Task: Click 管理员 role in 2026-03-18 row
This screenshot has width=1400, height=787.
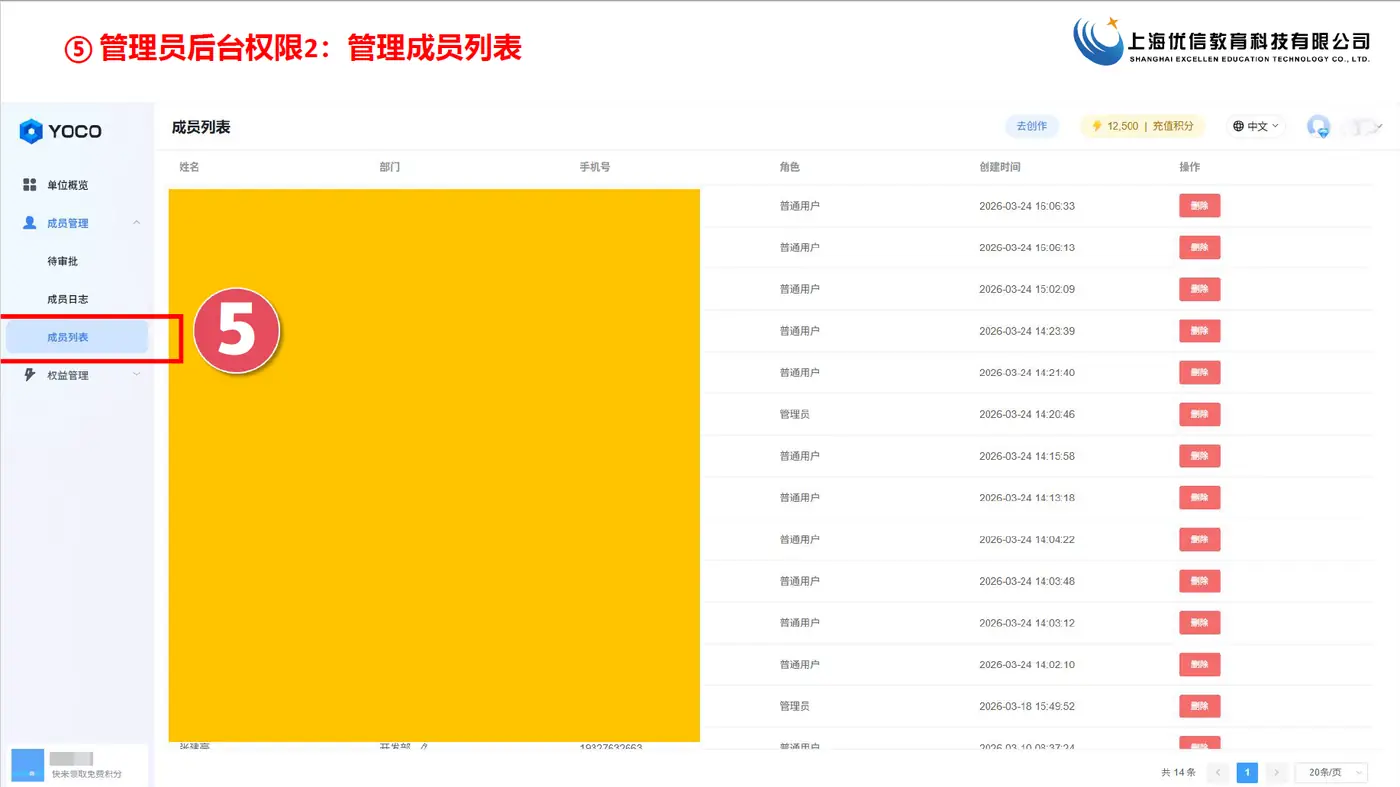Action: (x=794, y=706)
